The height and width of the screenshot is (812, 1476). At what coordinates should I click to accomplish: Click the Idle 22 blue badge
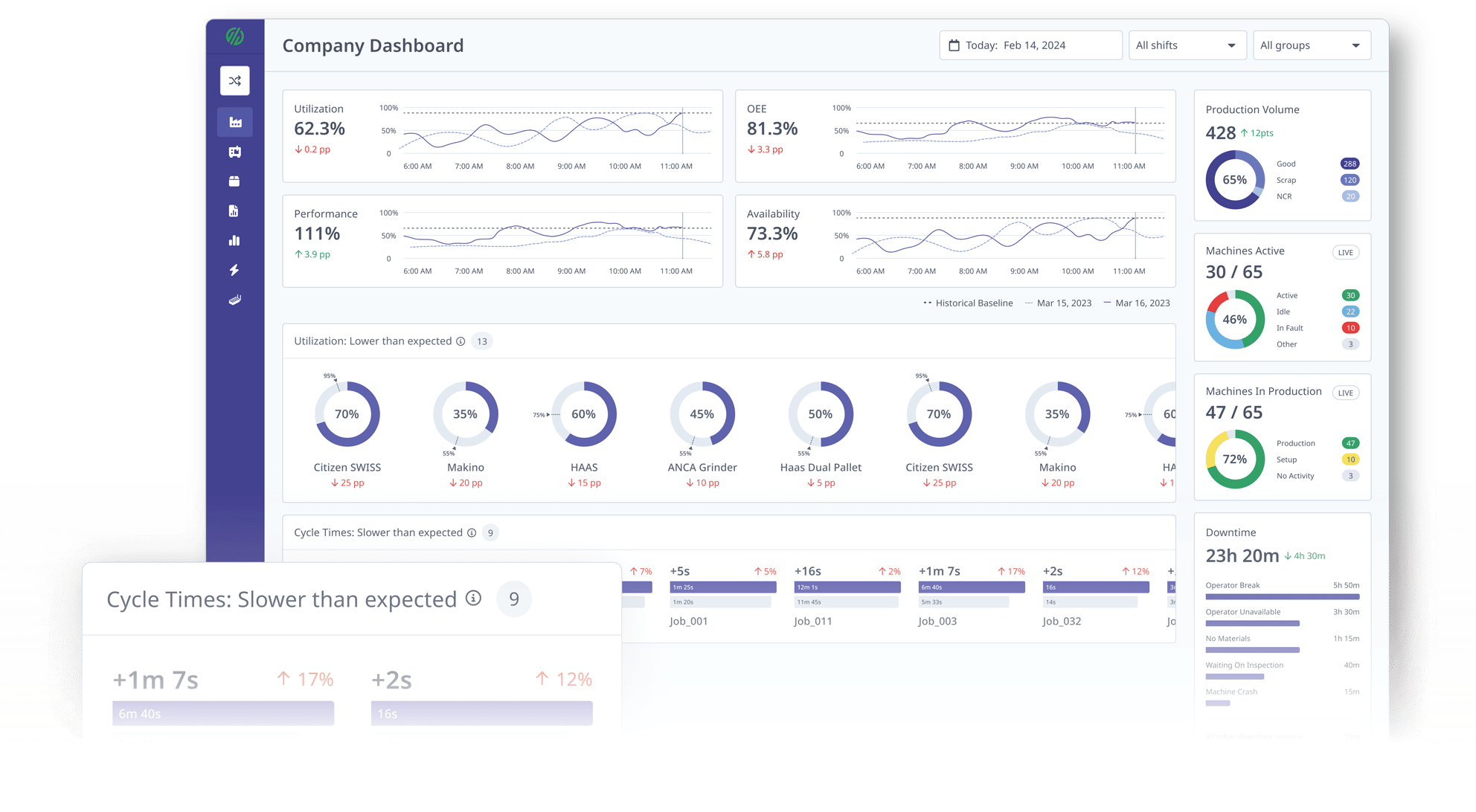pyautogui.click(x=1350, y=312)
